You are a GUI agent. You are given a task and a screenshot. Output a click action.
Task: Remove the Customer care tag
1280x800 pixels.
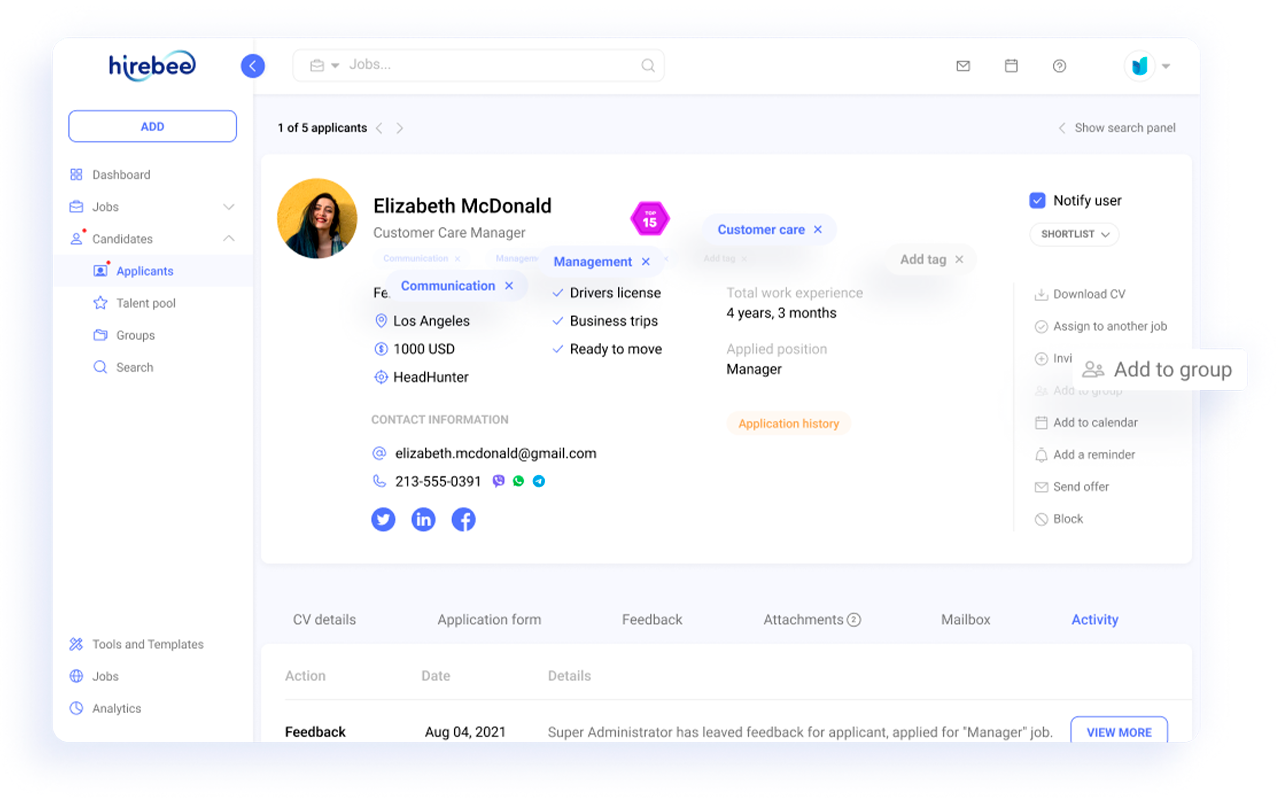point(818,229)
